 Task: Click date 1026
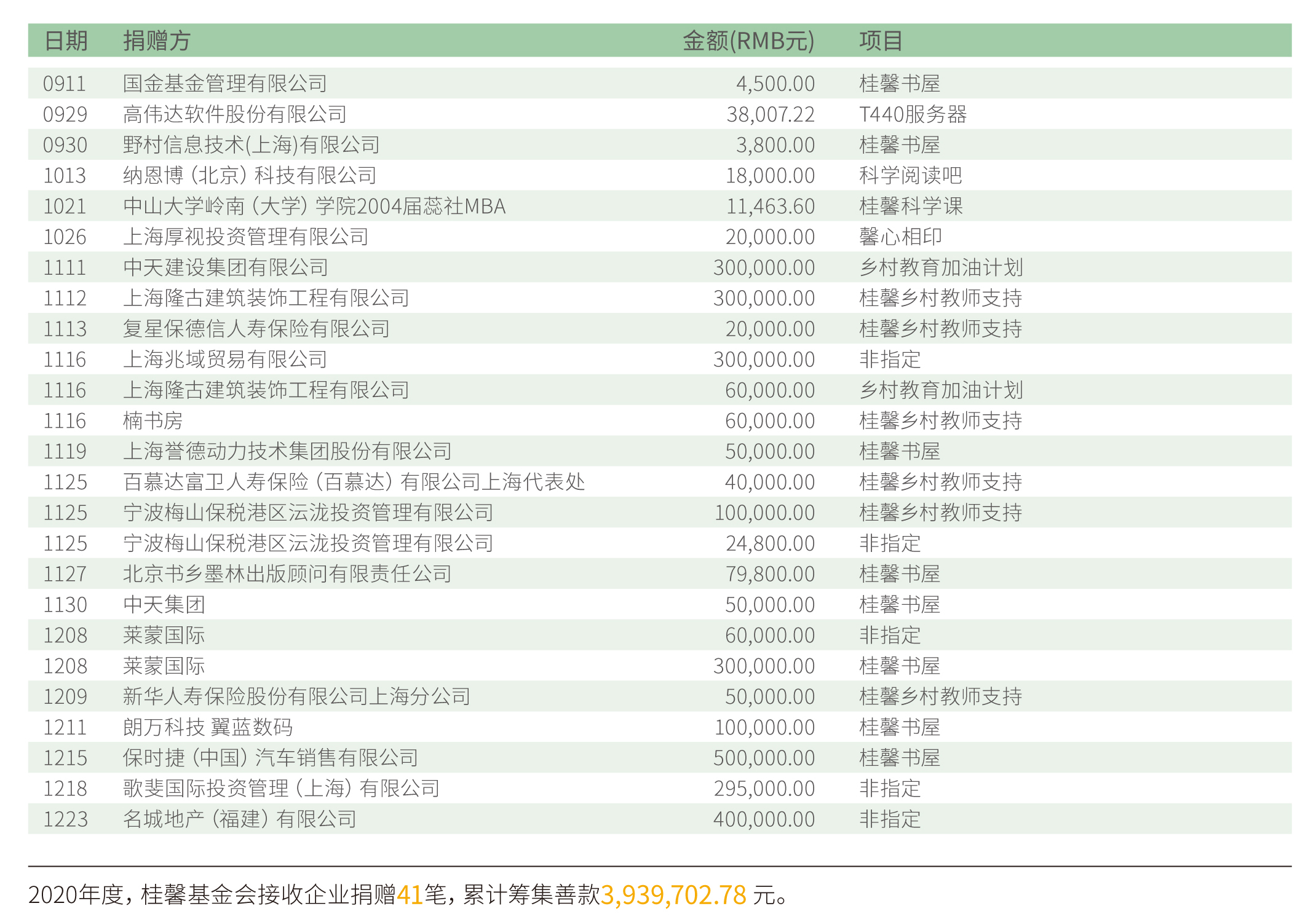pyautogui.click(x=65, y=237)
